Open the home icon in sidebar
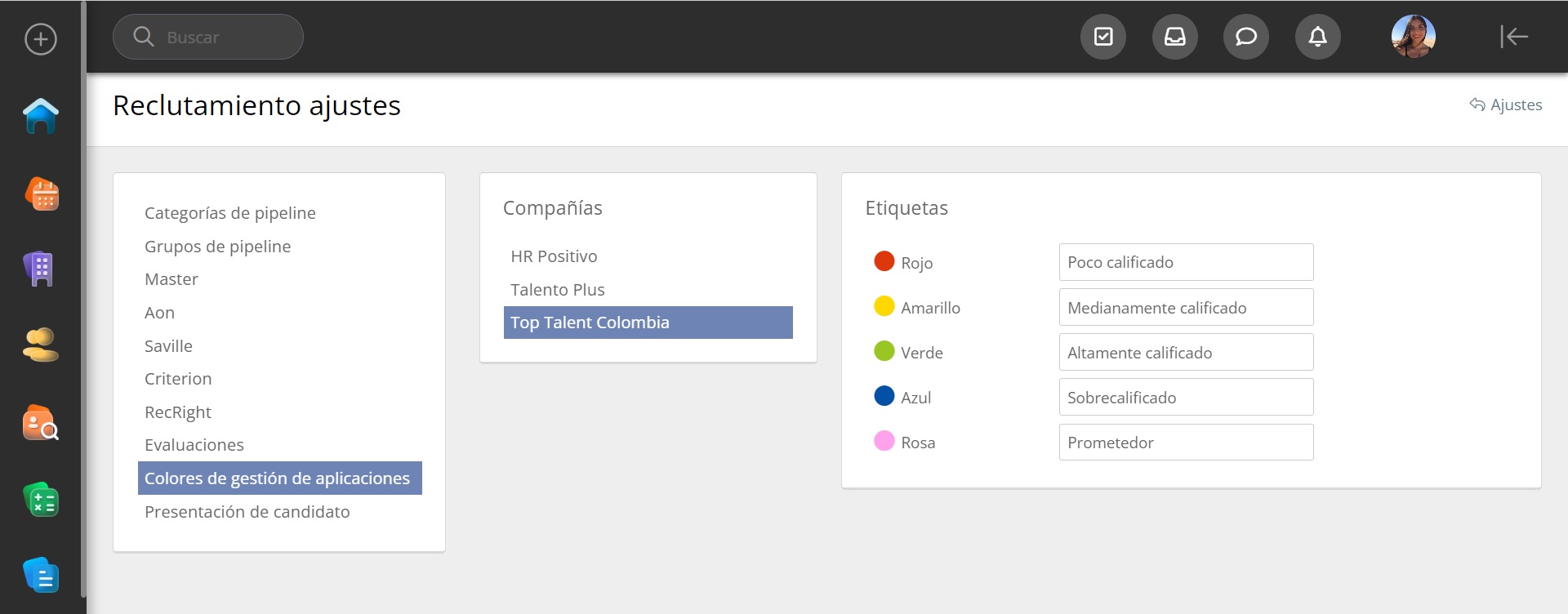 tap(41, 116)
